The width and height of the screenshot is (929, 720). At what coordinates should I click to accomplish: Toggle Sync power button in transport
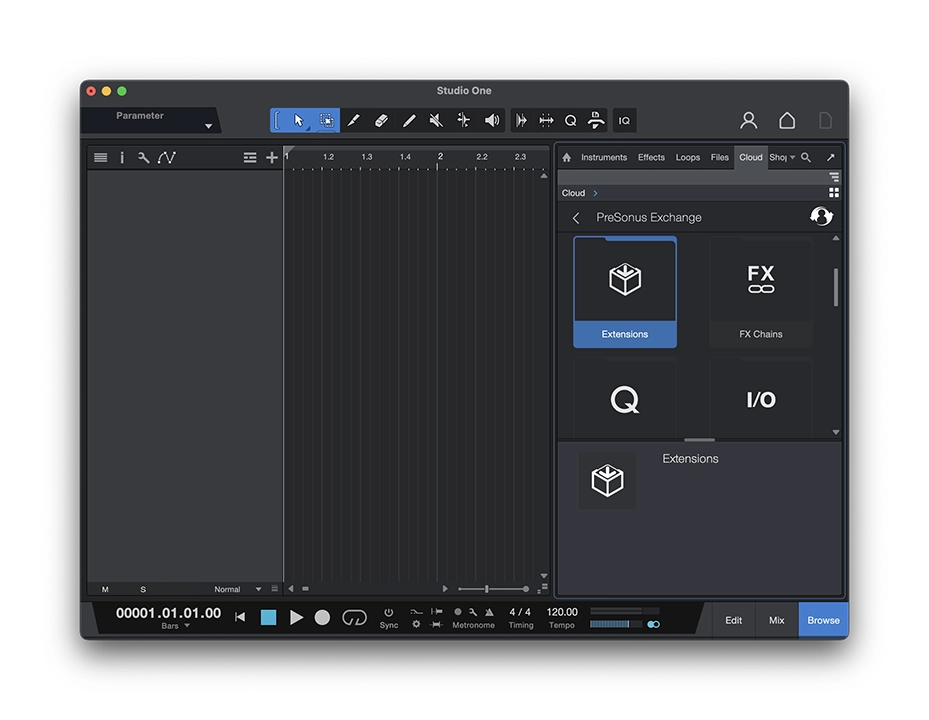click(389, 612)
